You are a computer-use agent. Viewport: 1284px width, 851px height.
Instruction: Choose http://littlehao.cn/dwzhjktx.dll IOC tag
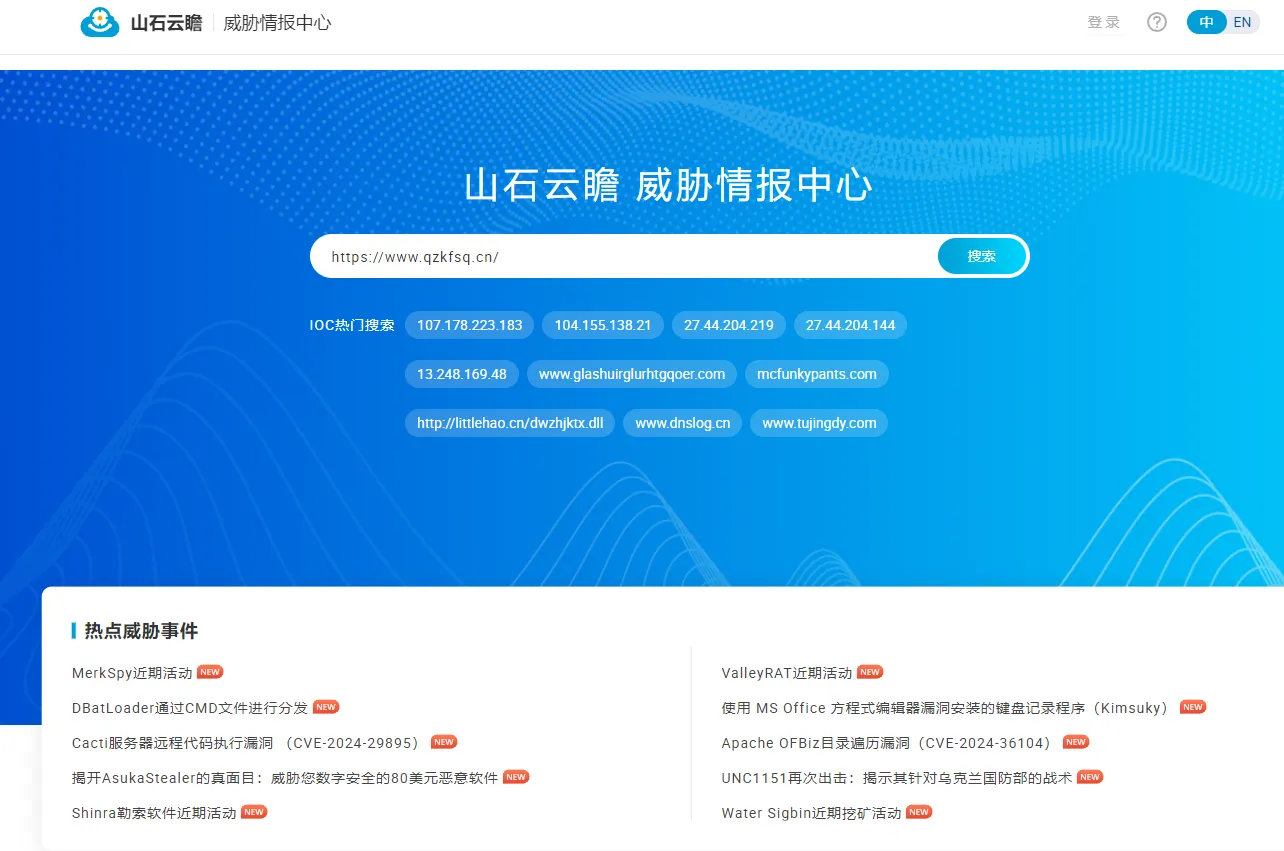[x=510, y=423]
